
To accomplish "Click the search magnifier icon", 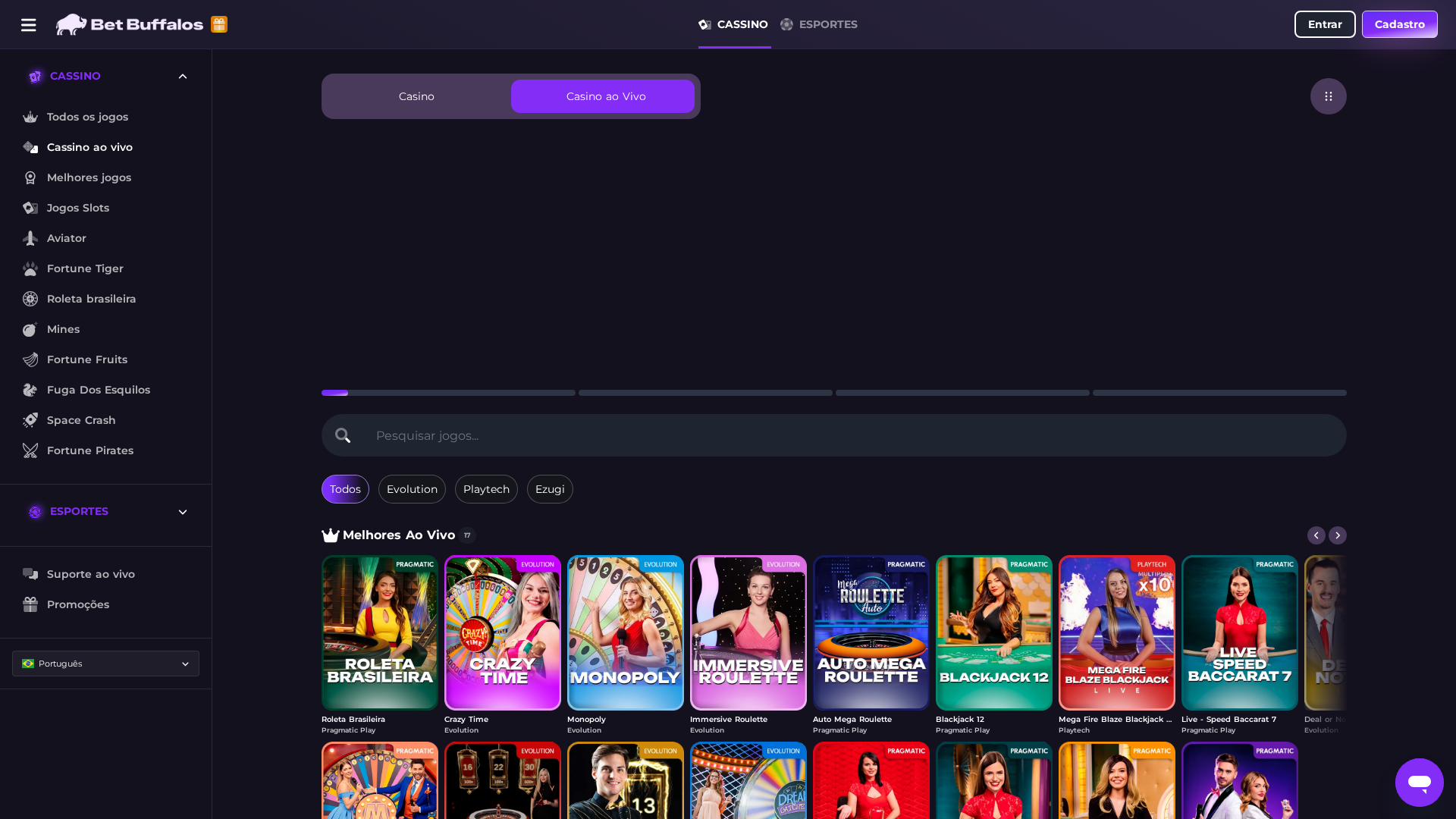I will click(343, 435).
